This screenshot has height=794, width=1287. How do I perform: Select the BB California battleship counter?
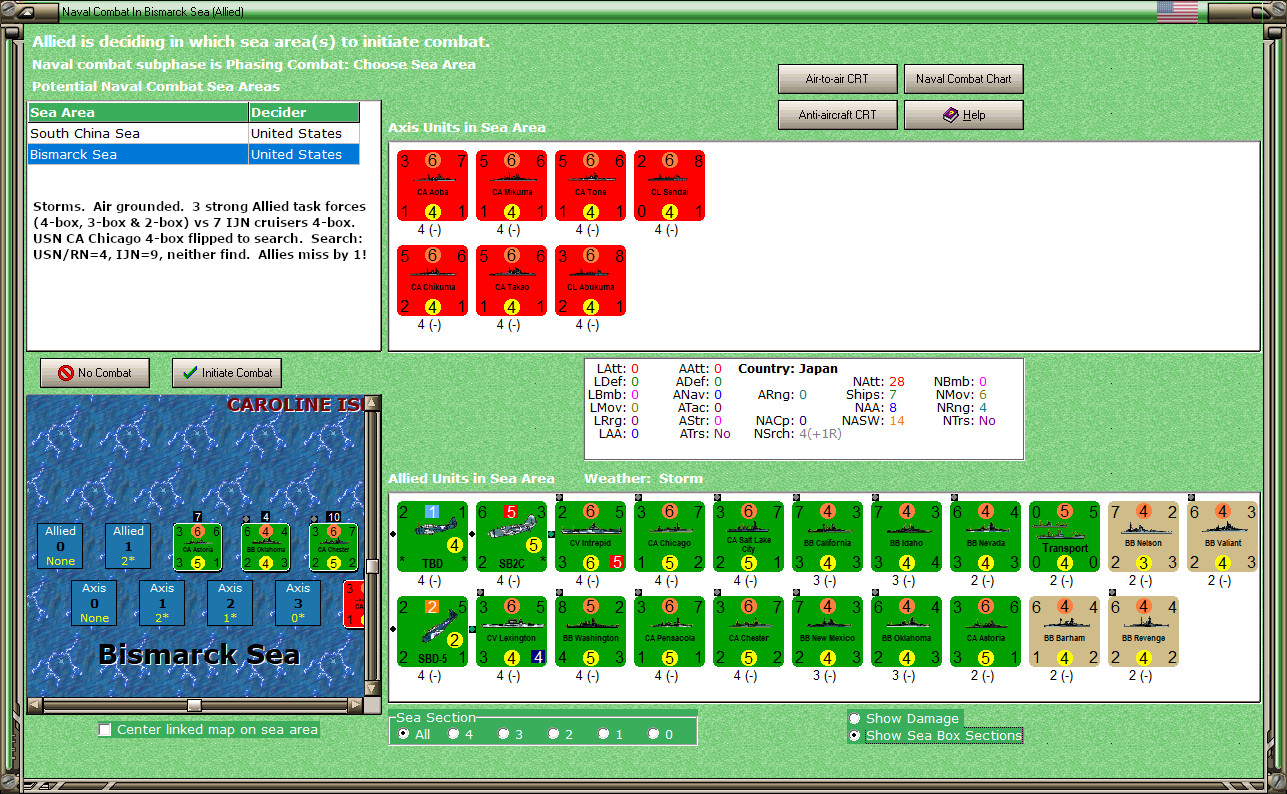(x=827, y=536)
